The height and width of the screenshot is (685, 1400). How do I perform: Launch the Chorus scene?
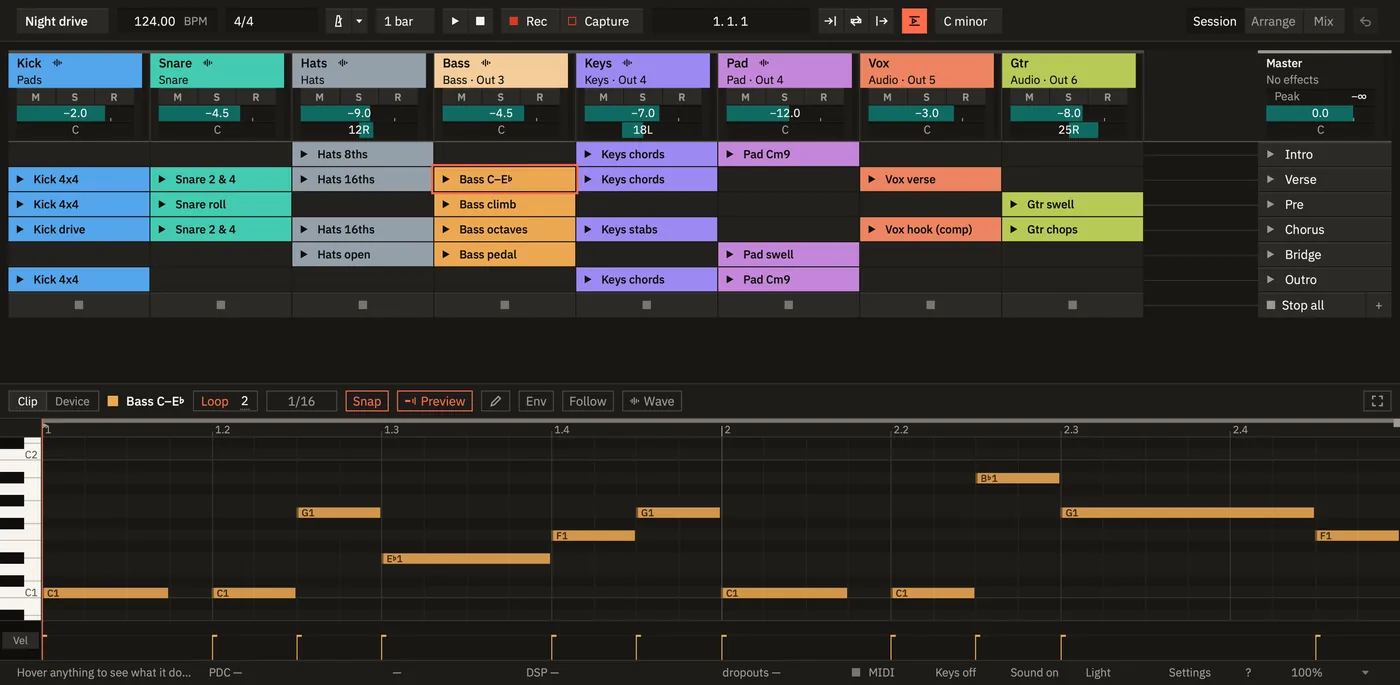tap(1270, 229)
